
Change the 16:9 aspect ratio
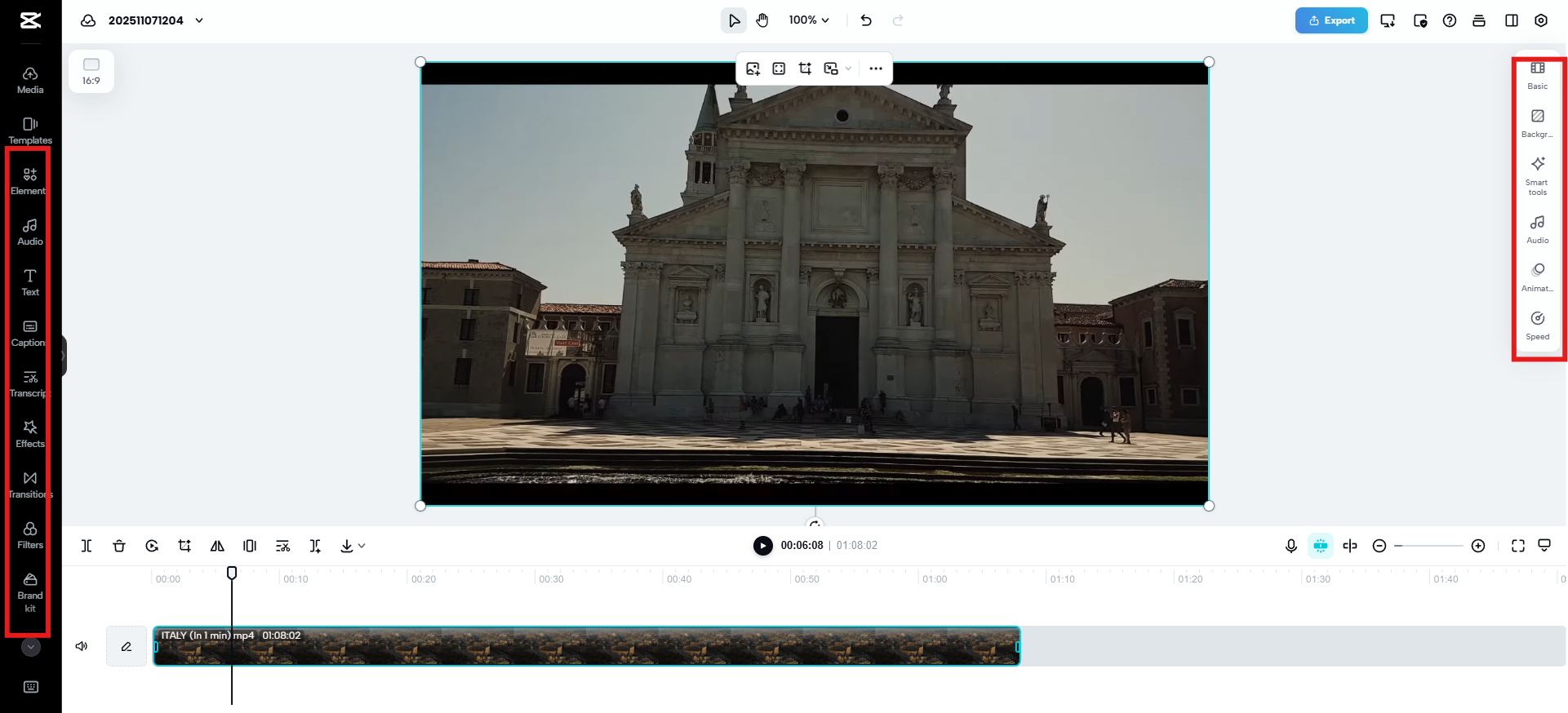[91, 71]
